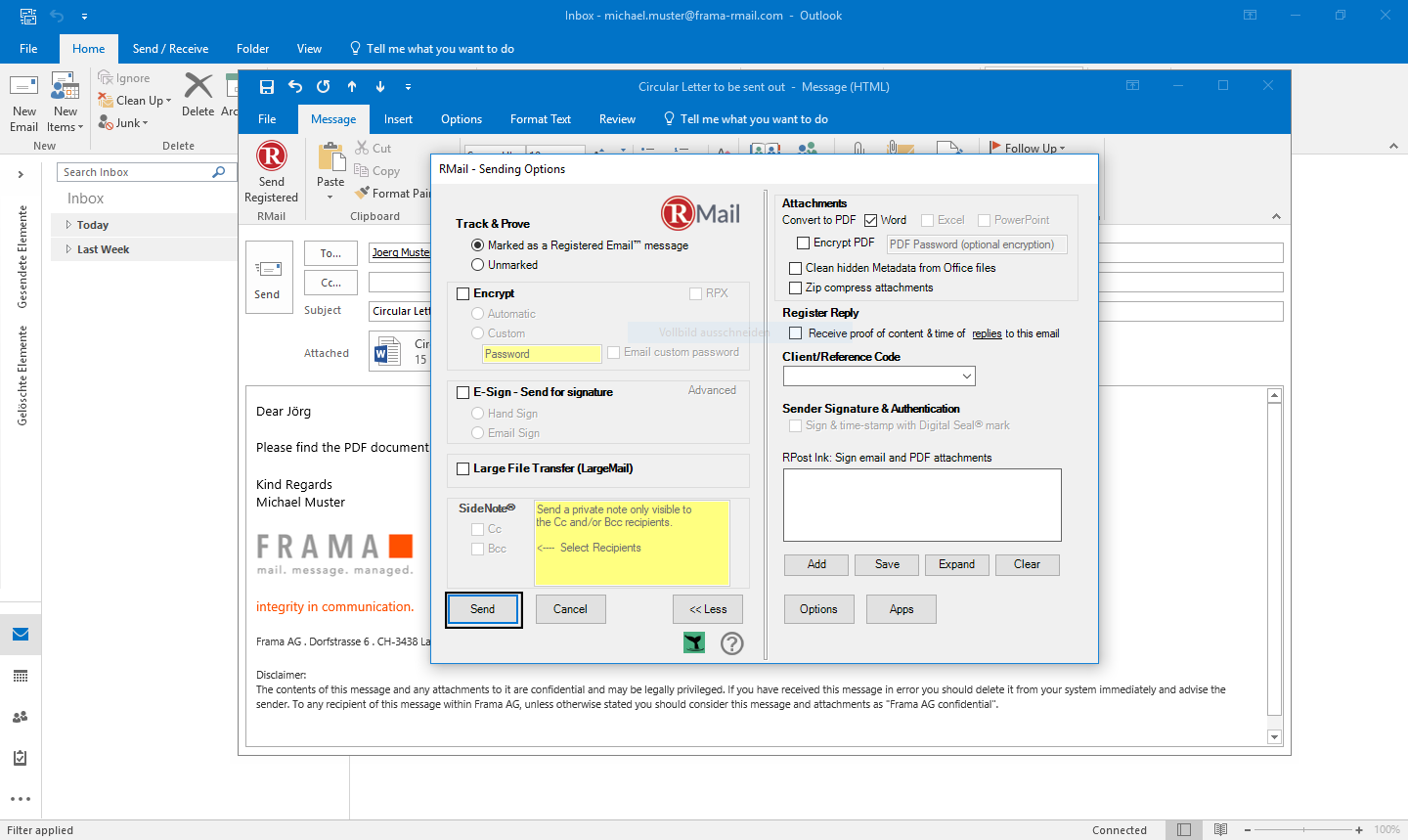
Task: Undo via the message window's undo arrow
Action: (x=295, y=87)
